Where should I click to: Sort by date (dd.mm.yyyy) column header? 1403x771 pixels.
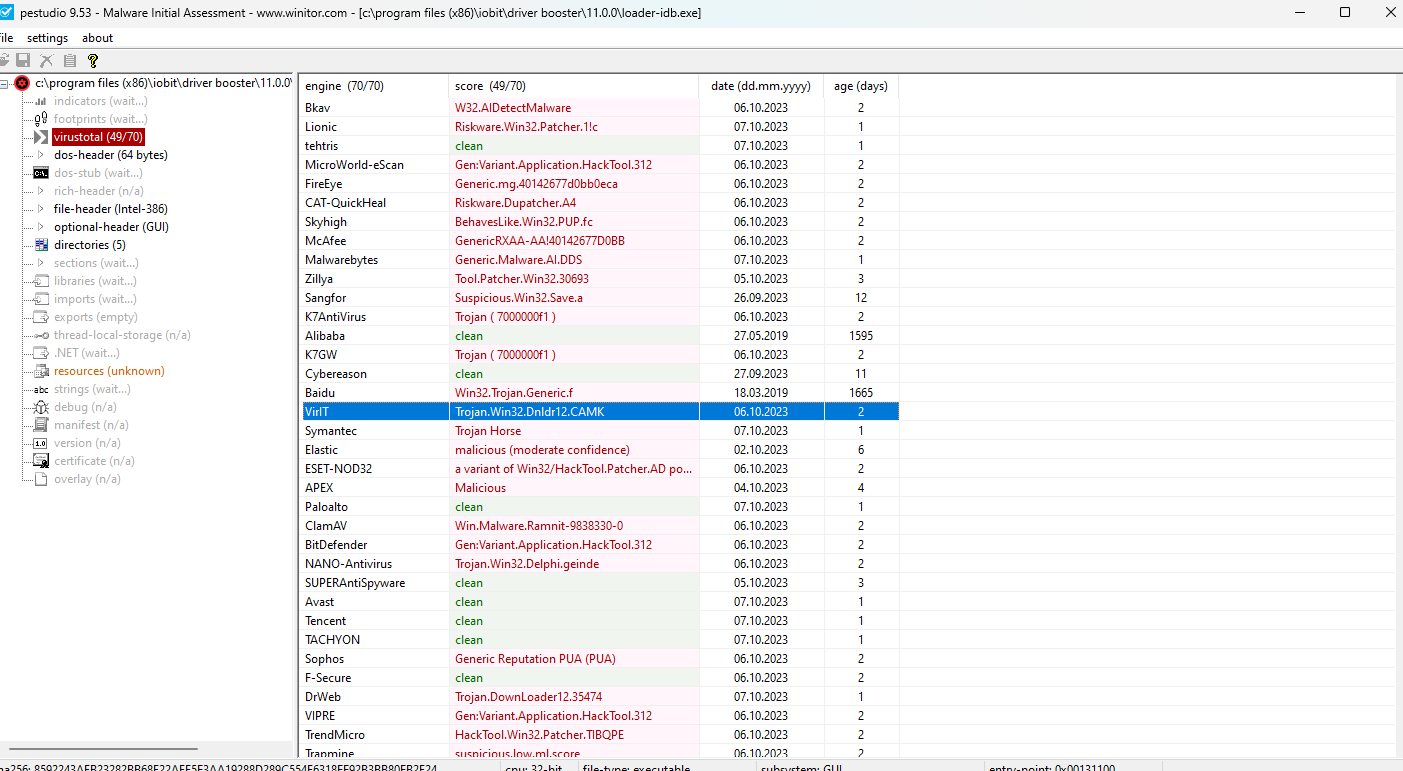point(761,86)
